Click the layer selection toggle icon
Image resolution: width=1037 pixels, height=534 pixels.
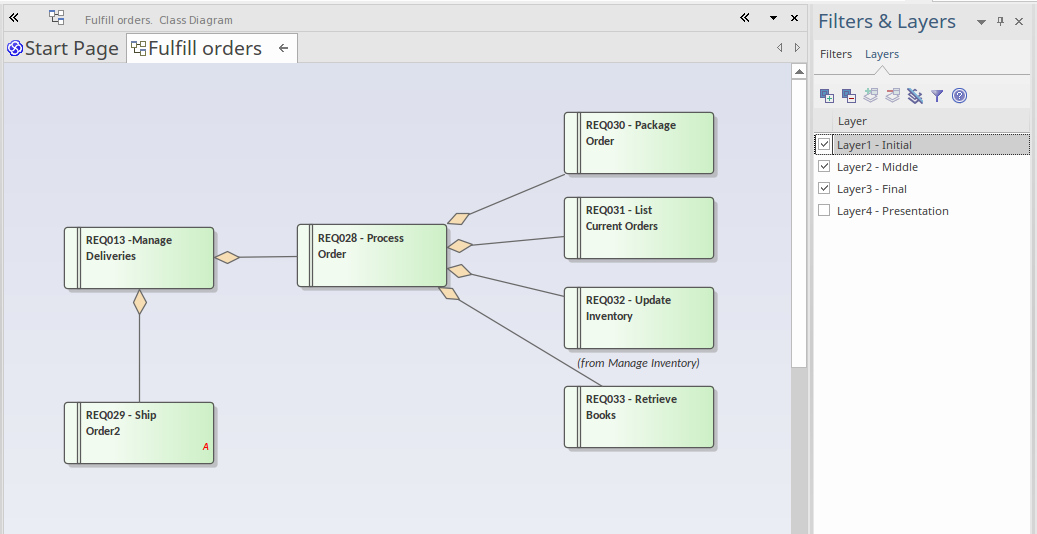click(x=915, y=96)
